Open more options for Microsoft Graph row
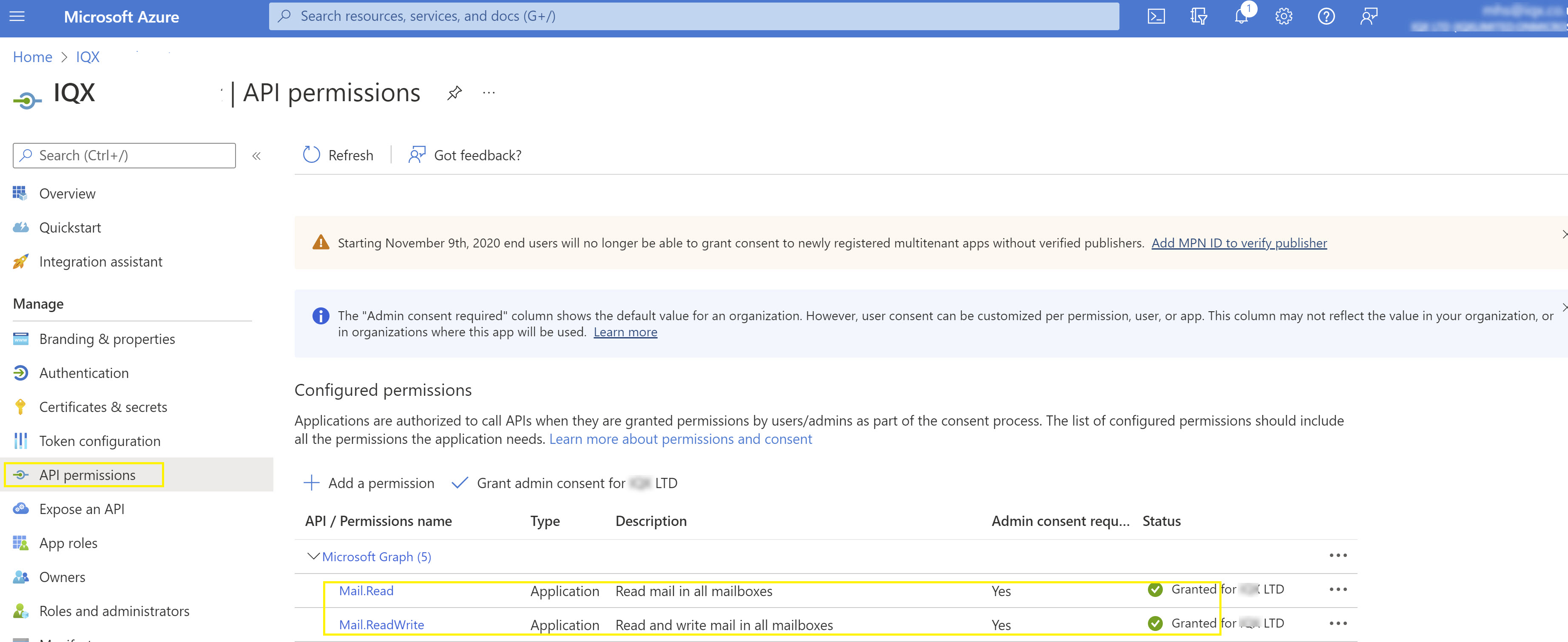 pos(1338,556)
